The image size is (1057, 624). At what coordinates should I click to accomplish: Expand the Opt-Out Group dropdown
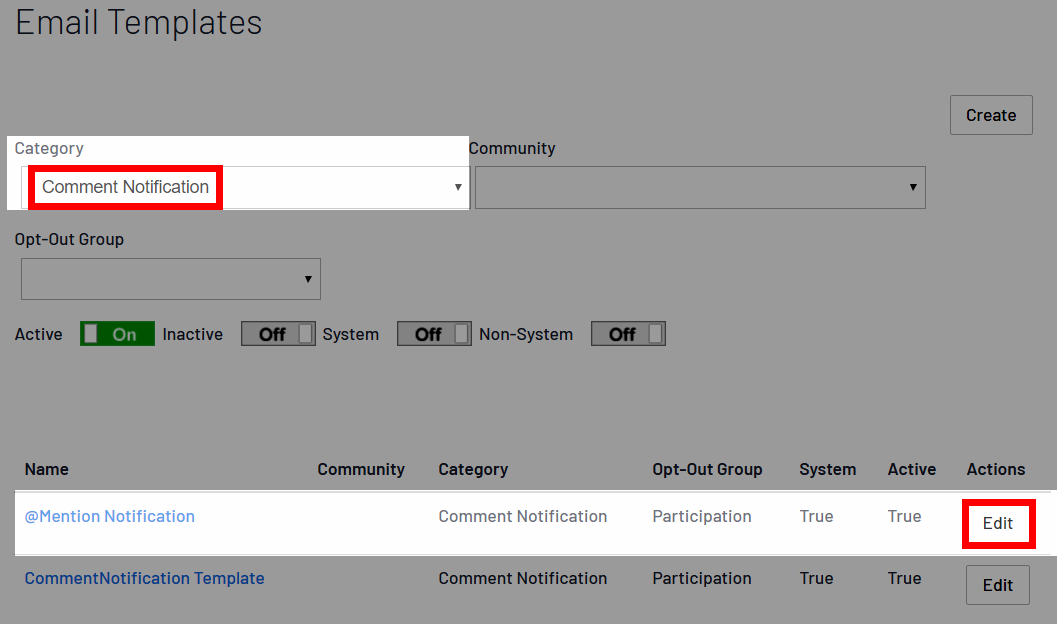pos(171,279)
